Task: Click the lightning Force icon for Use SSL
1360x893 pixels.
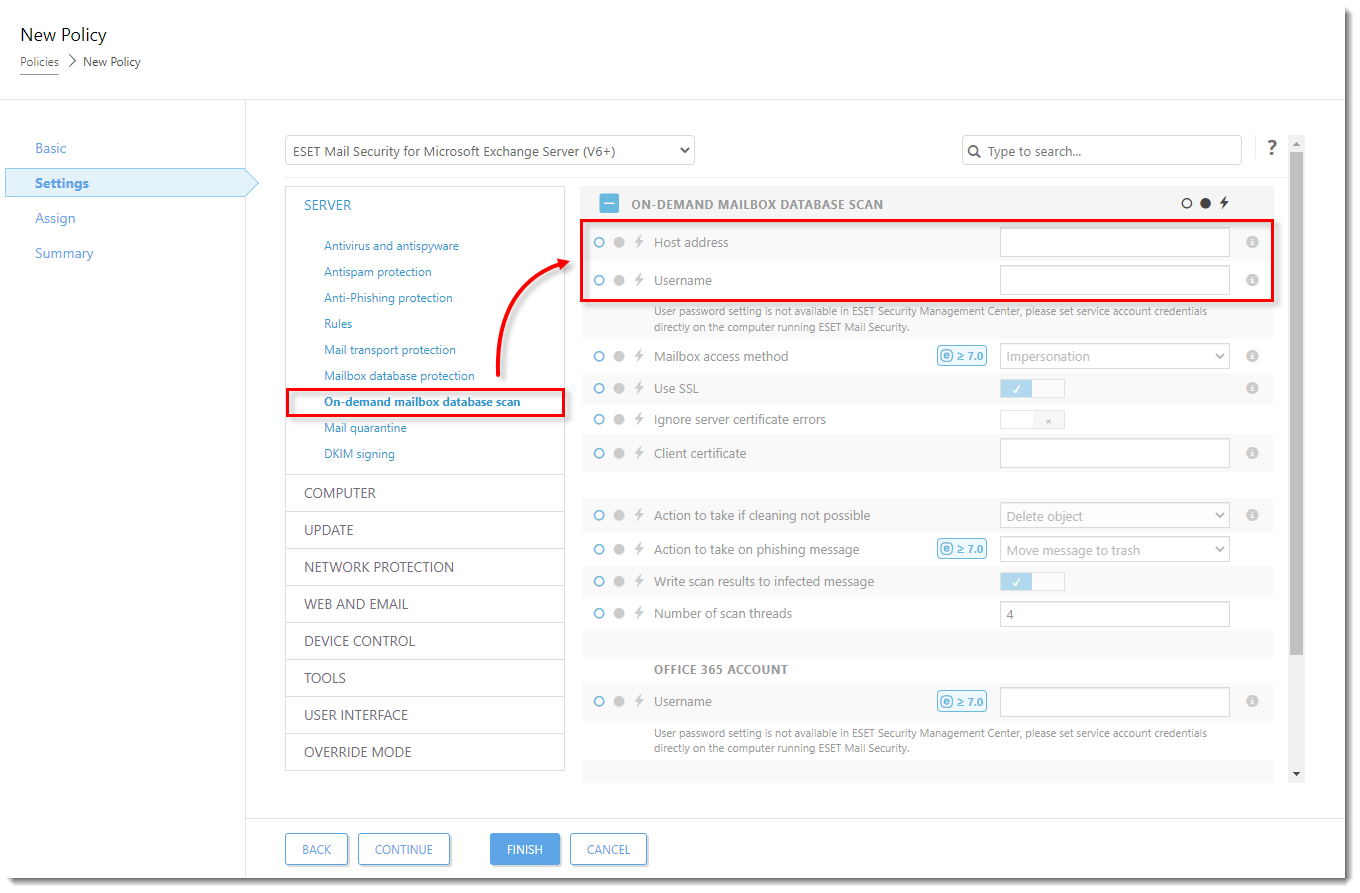Action: click(x=639, y=387)
